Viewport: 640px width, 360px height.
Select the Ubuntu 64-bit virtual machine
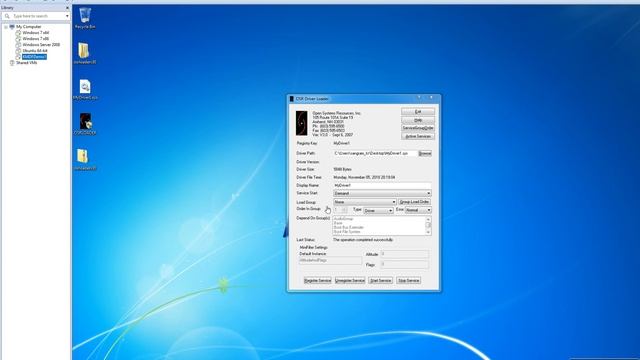point(35,51)
